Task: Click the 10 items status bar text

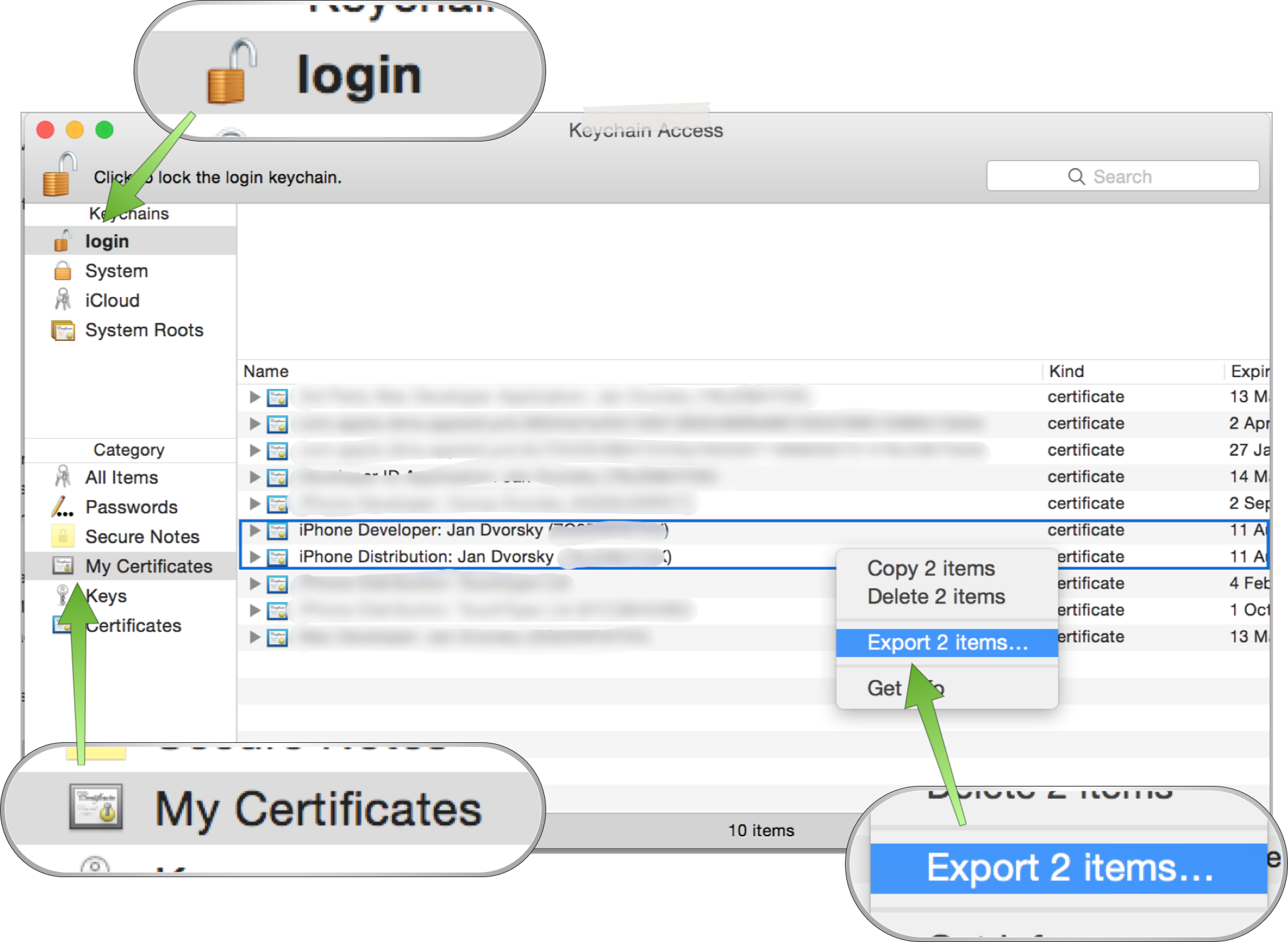Action: [761, 830]
